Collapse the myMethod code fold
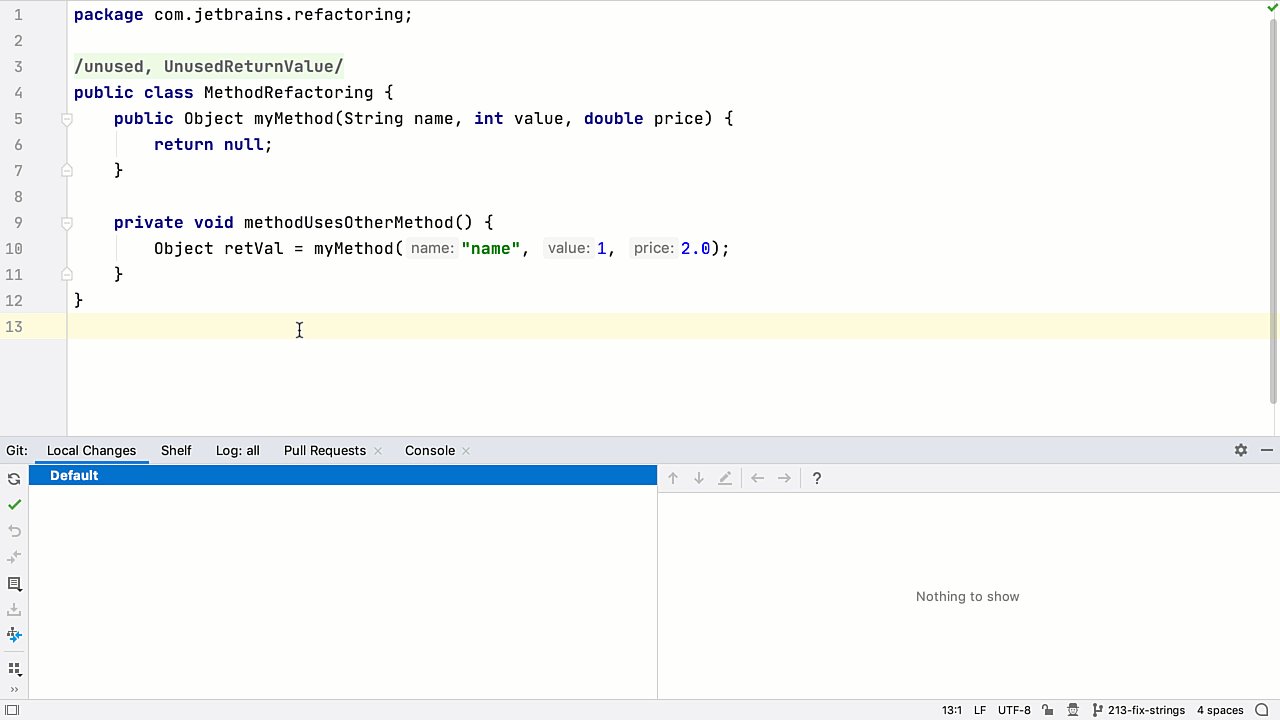Image resolution: width=1280 pixels, height=720 pixels. pos(66,118)
